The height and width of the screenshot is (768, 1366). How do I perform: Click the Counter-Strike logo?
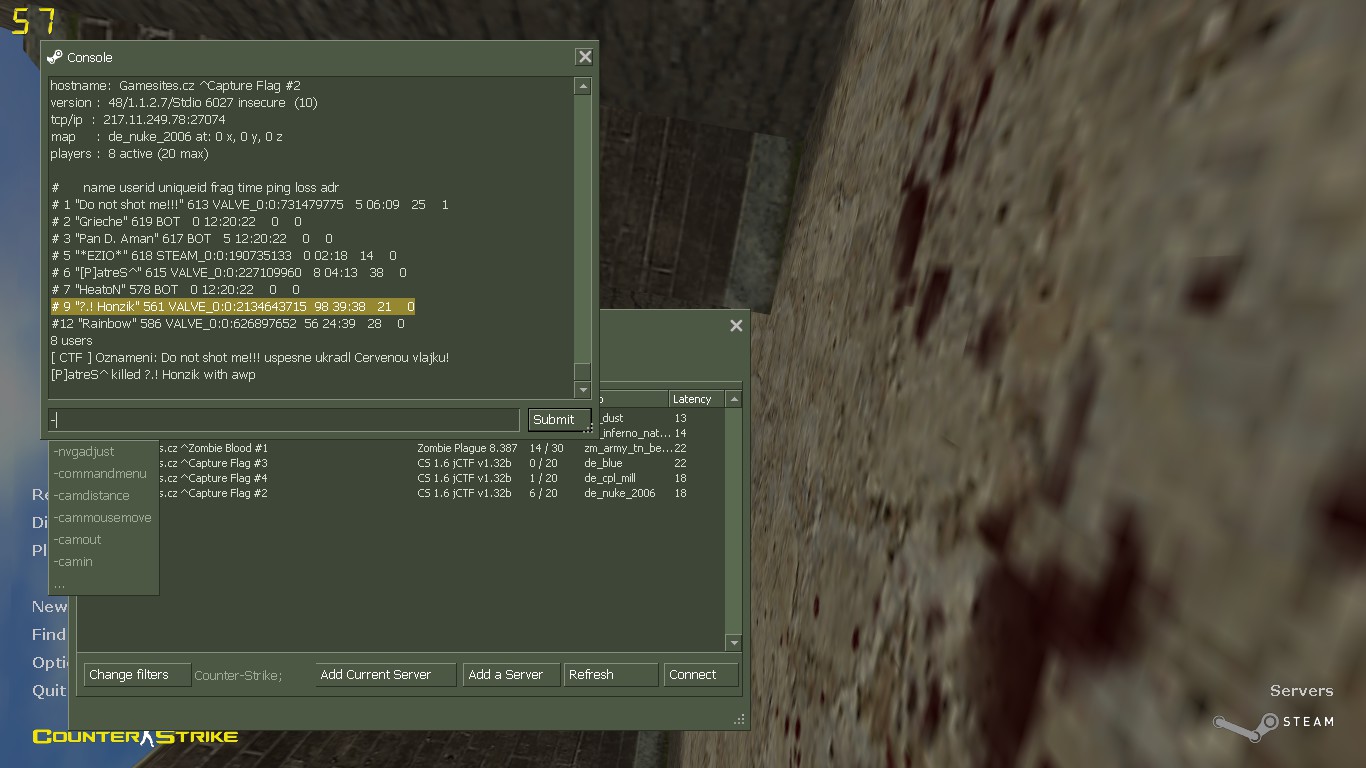tap(135, 737)
